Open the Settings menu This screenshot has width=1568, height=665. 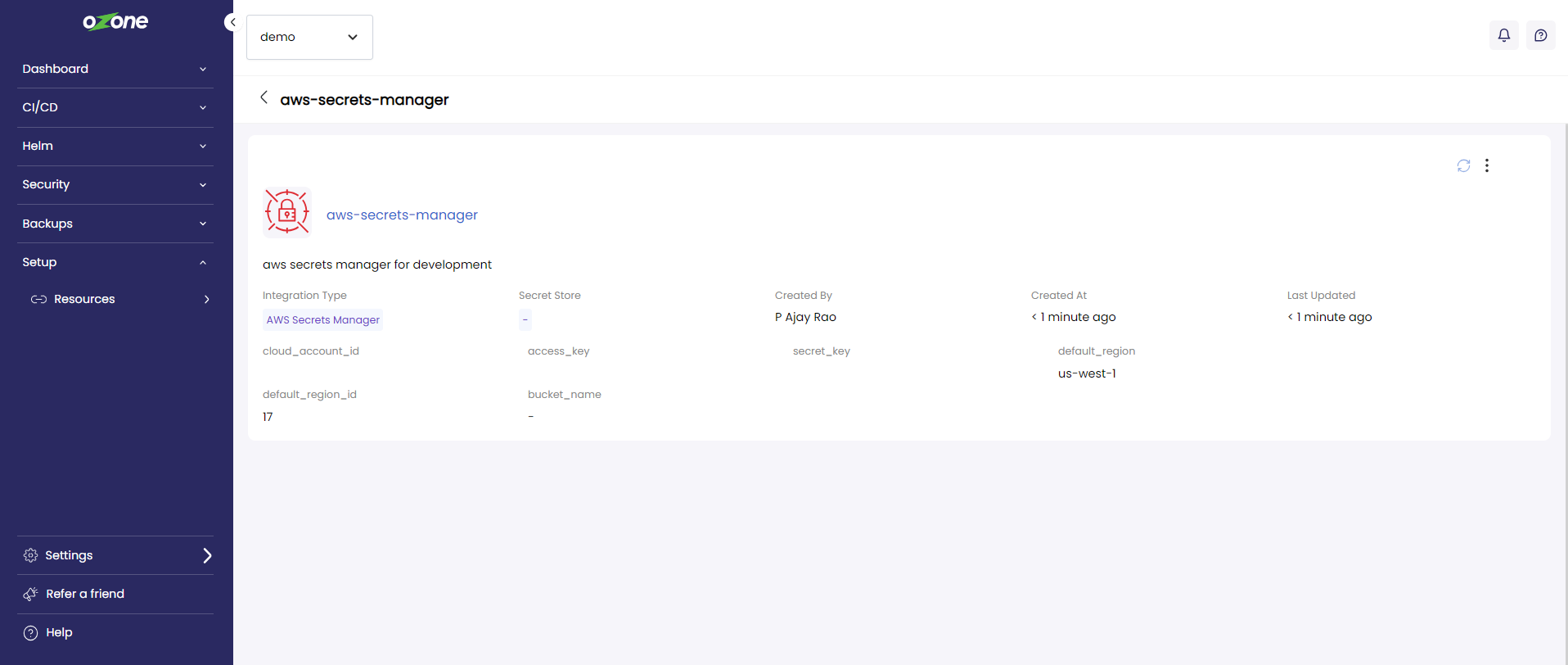115,555
